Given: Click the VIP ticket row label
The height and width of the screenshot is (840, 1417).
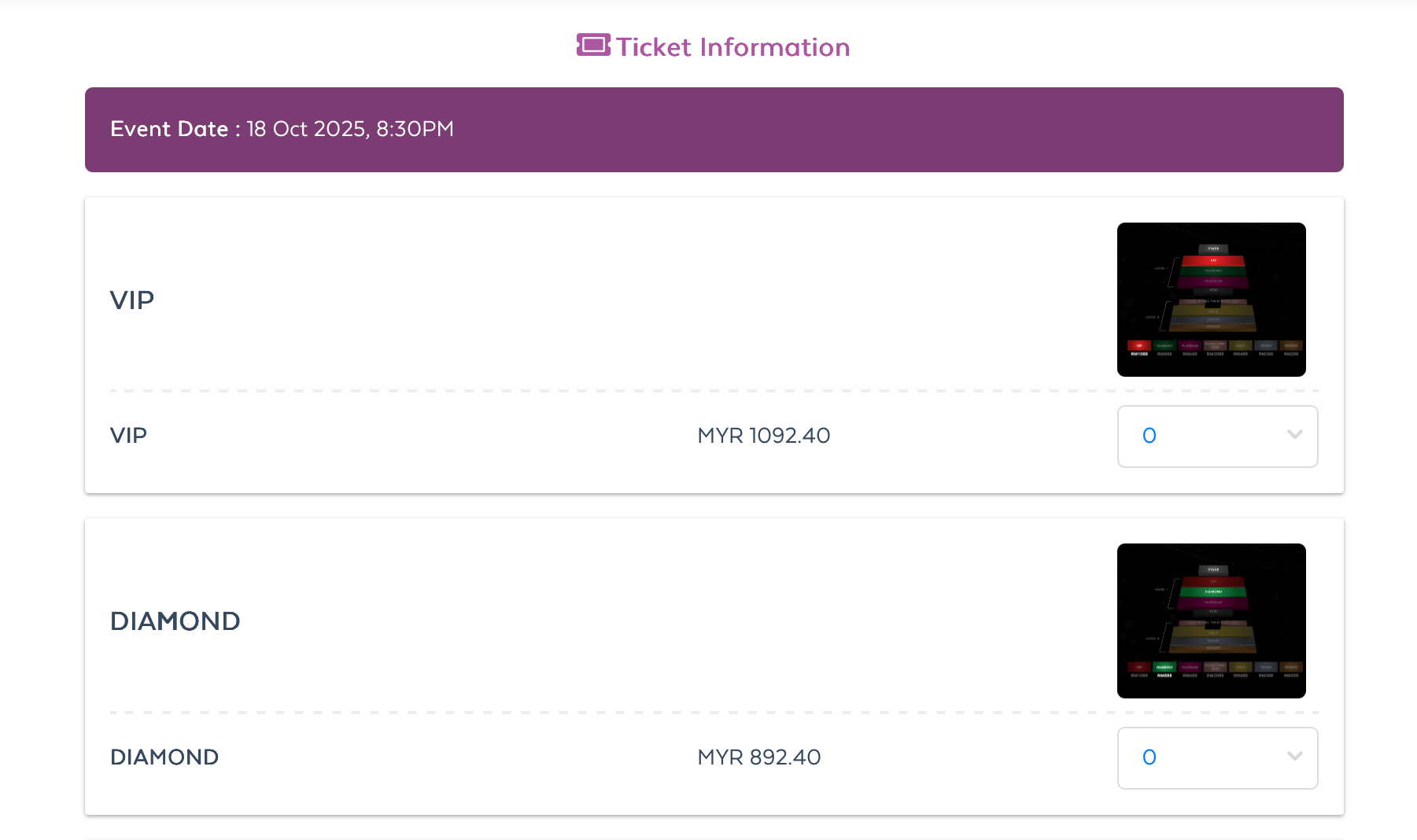Looking at the screenshot, I should click(x=128, y=436).
